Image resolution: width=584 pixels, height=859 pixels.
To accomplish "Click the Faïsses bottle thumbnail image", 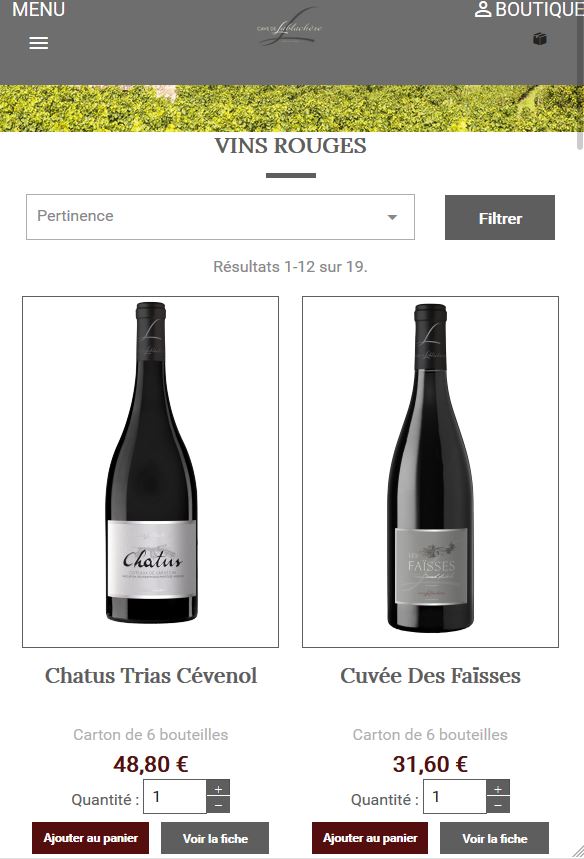I will (x=430, y=472).
